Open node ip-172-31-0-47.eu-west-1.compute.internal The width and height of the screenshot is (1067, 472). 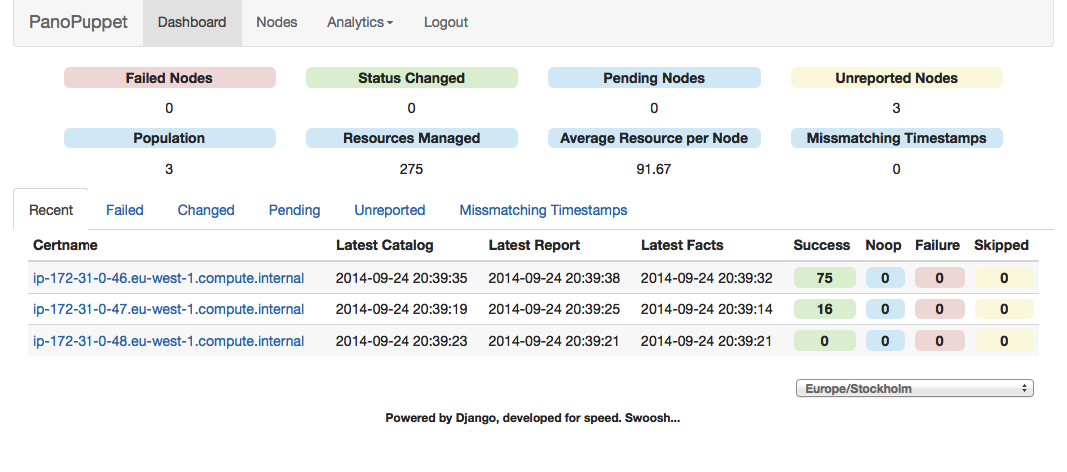tap(169, 309)
